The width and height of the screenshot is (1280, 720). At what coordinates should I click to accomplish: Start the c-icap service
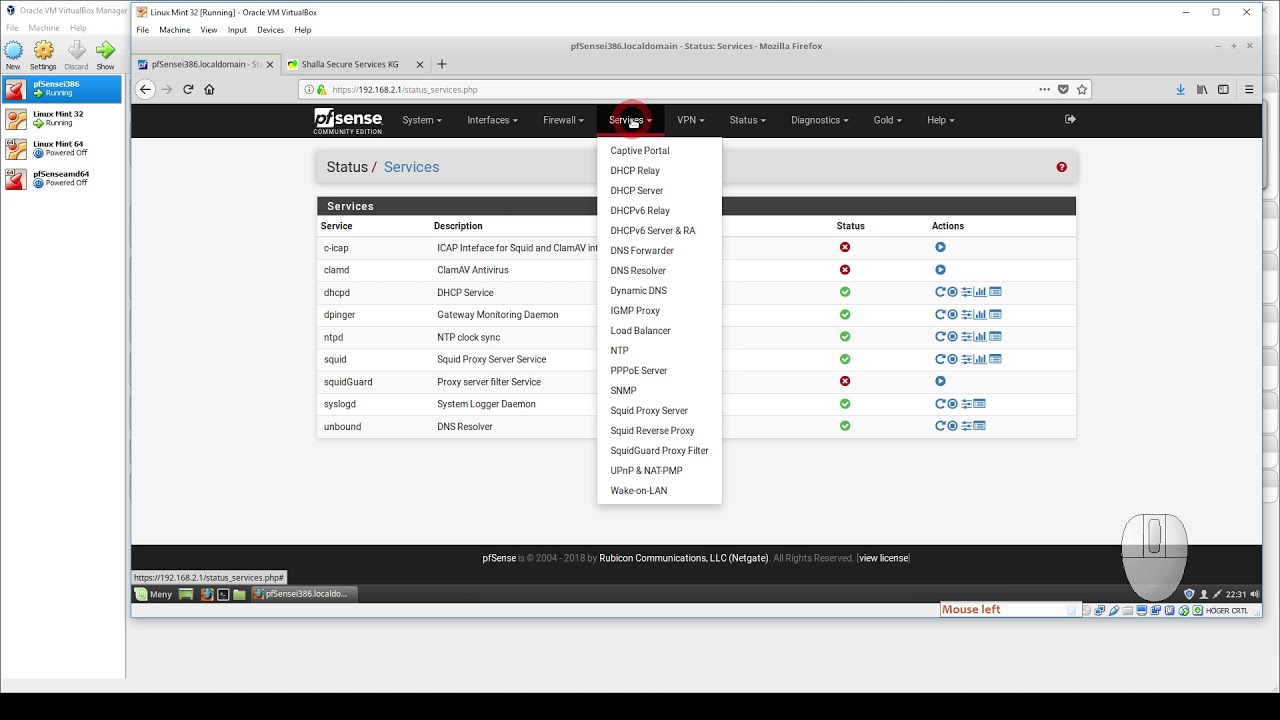point(940,247)
